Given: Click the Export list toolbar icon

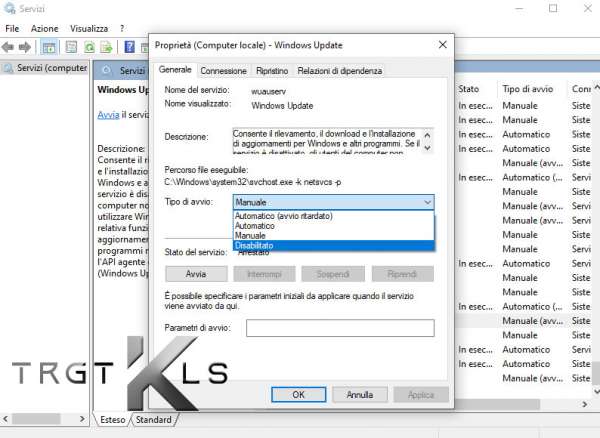Looking at the screenshot, I should point(107,47).
